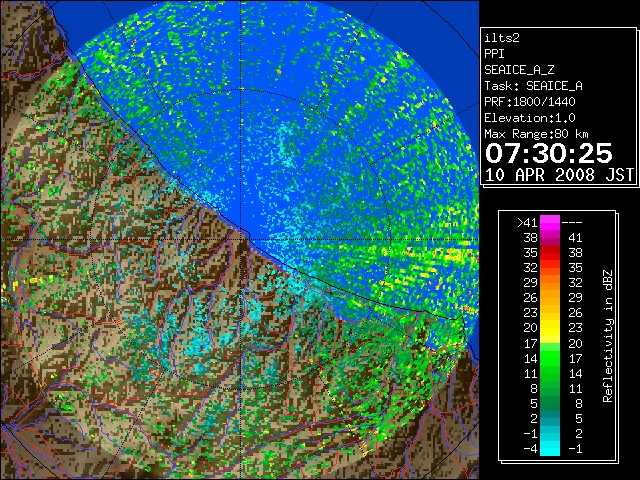Click the "Max Range:80 km" text
This screenshot has height=480, width=640.
536,134
